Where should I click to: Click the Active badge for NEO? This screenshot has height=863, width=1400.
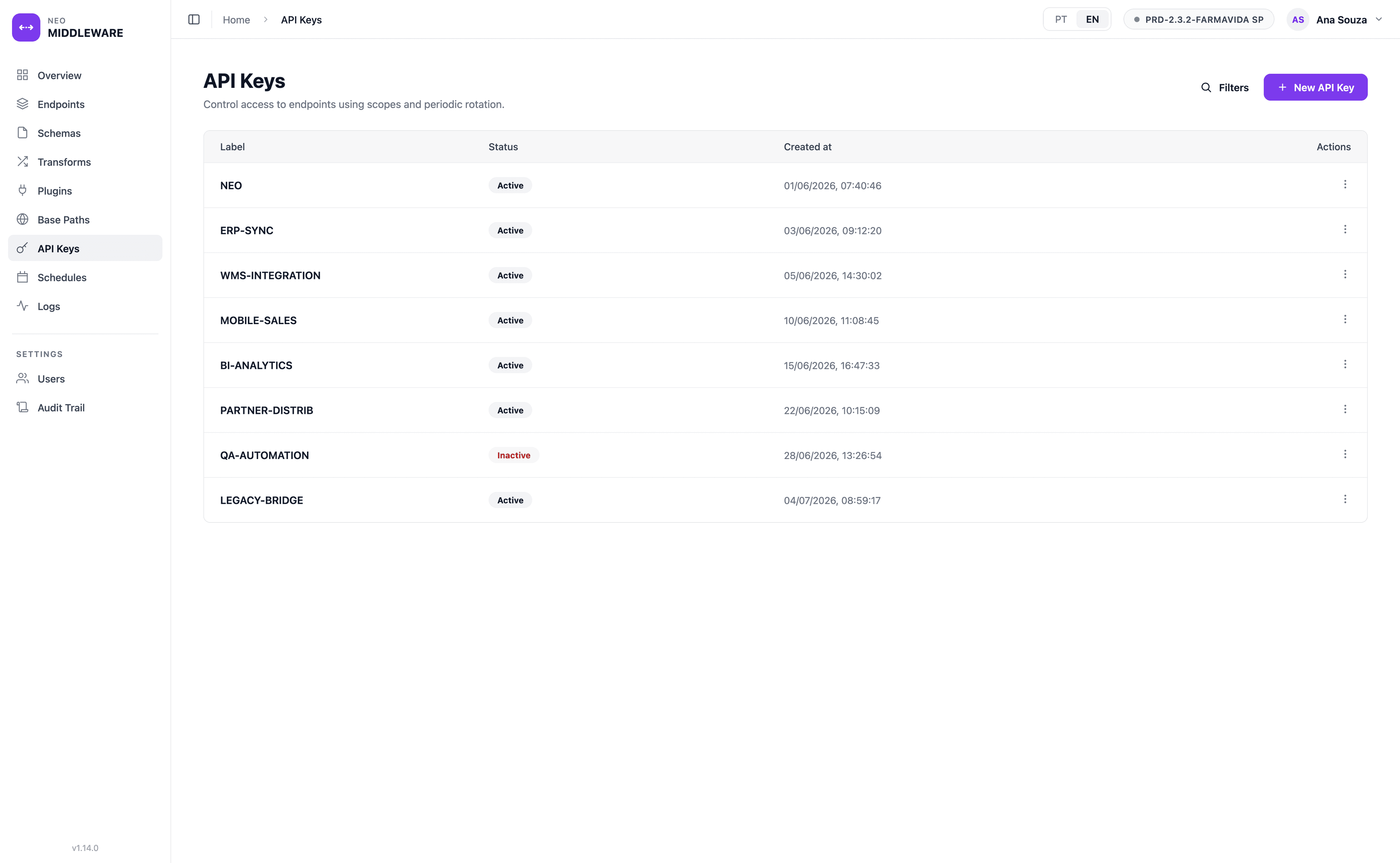pyautogui.click(x=510, y=186)
